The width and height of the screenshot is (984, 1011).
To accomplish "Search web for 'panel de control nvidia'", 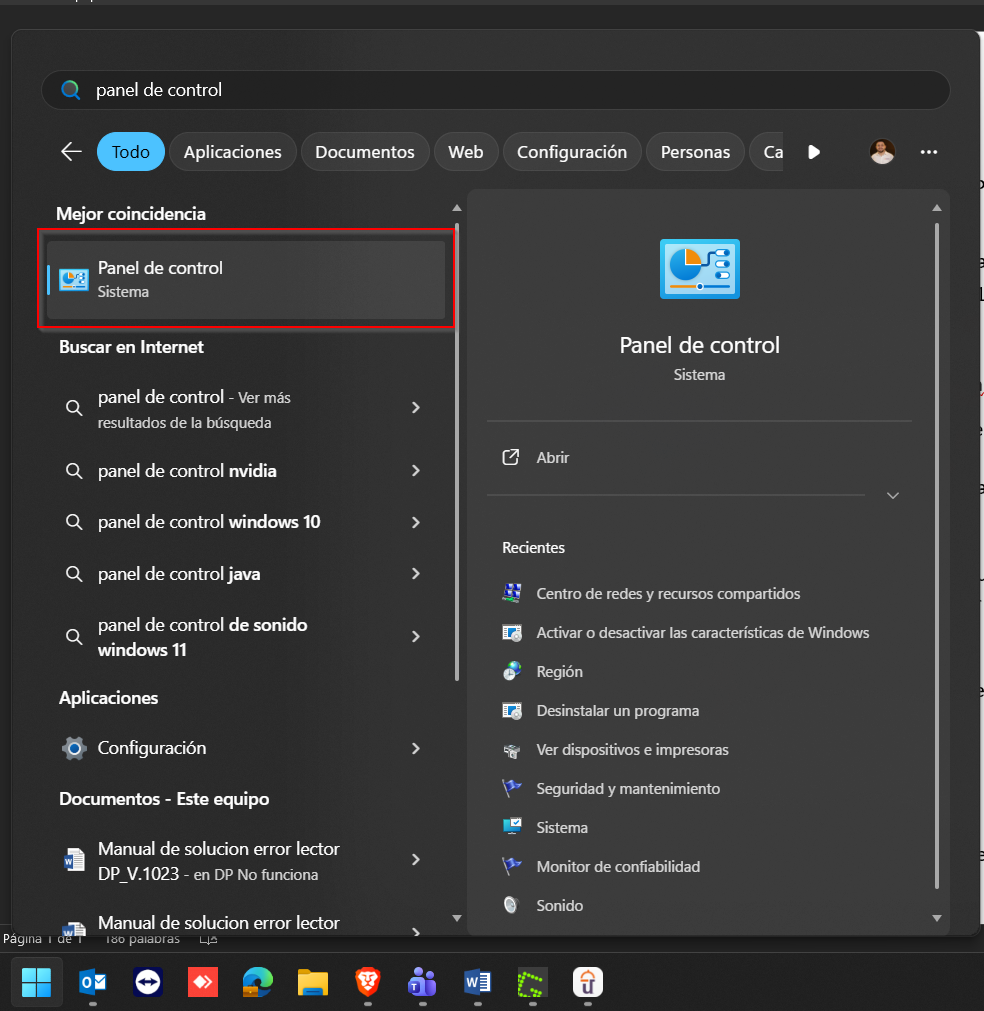I will 187,471.
